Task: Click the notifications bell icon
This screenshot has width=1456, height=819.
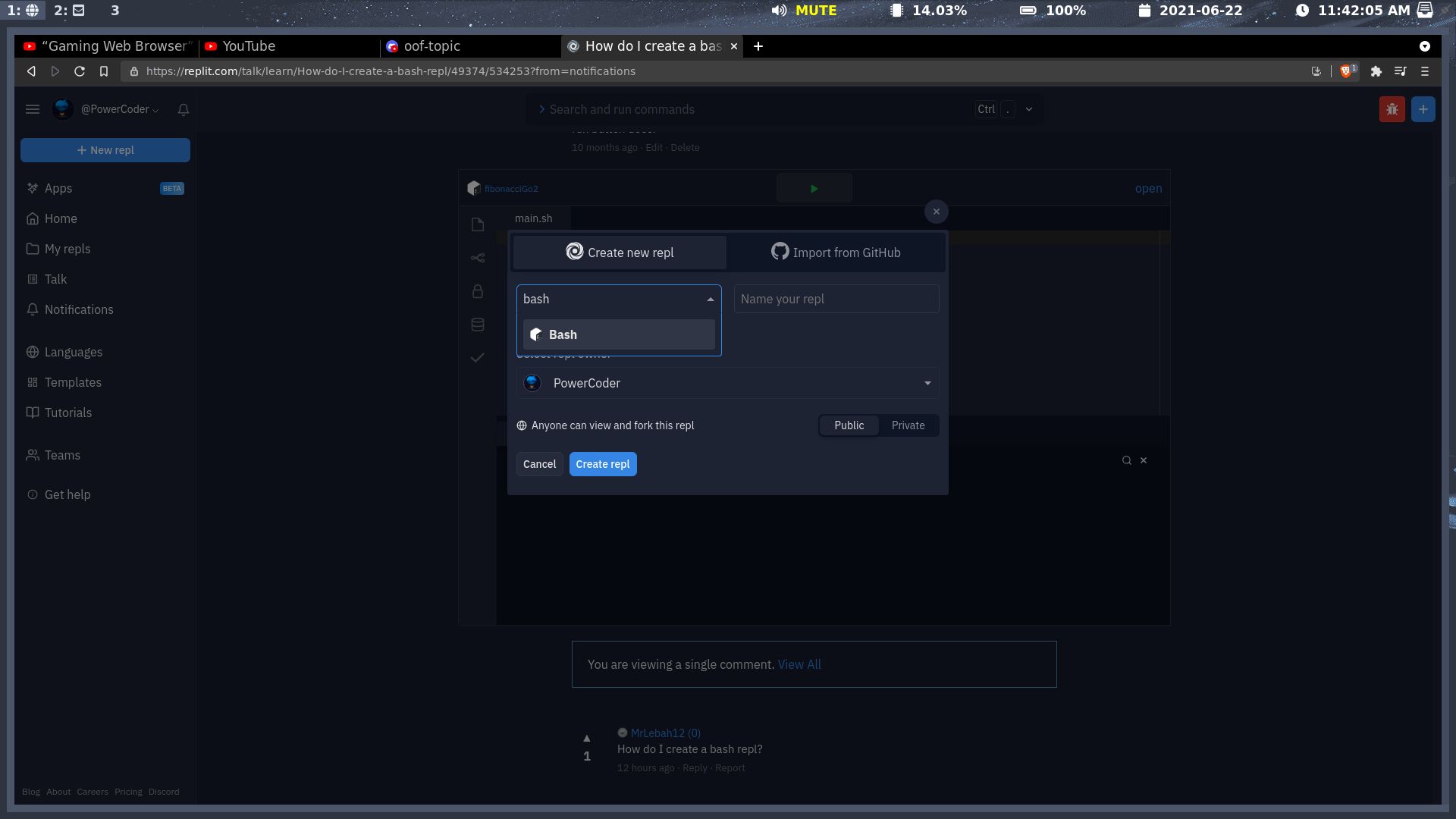Action: click(183, 109)
